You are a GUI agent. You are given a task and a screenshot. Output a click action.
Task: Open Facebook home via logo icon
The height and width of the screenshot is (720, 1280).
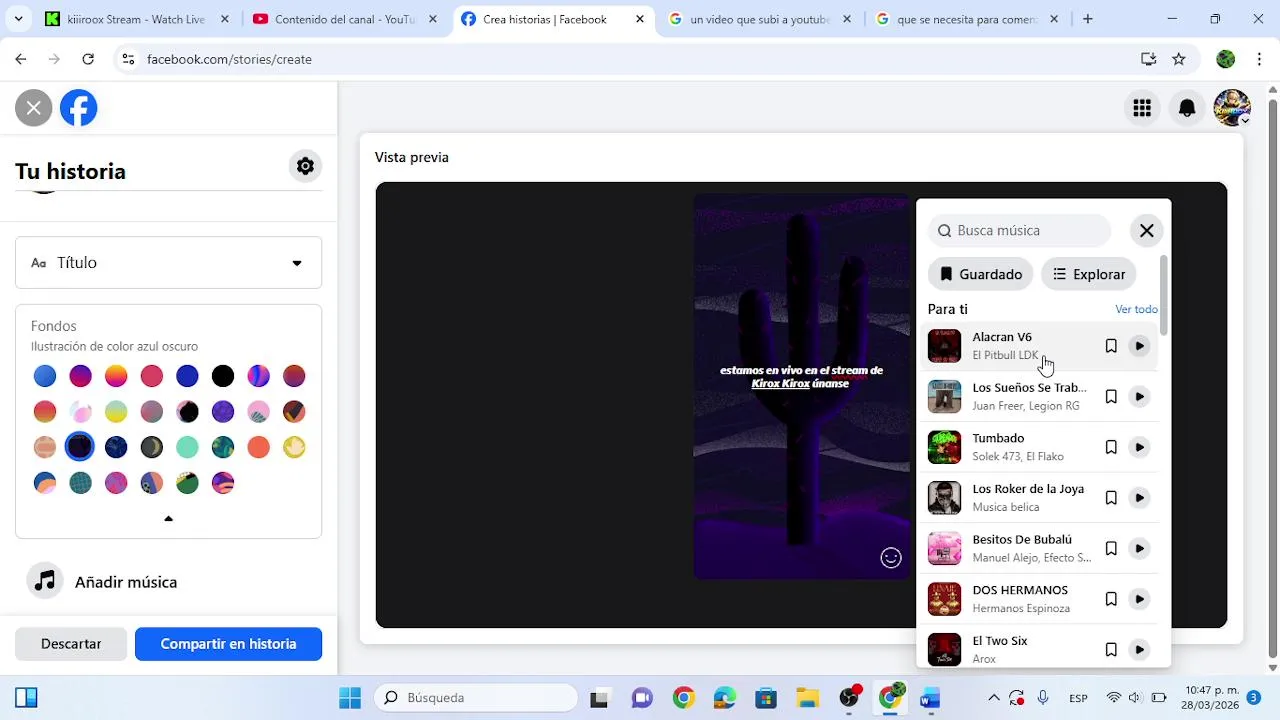pyautogui.click(x=79, y=108)
